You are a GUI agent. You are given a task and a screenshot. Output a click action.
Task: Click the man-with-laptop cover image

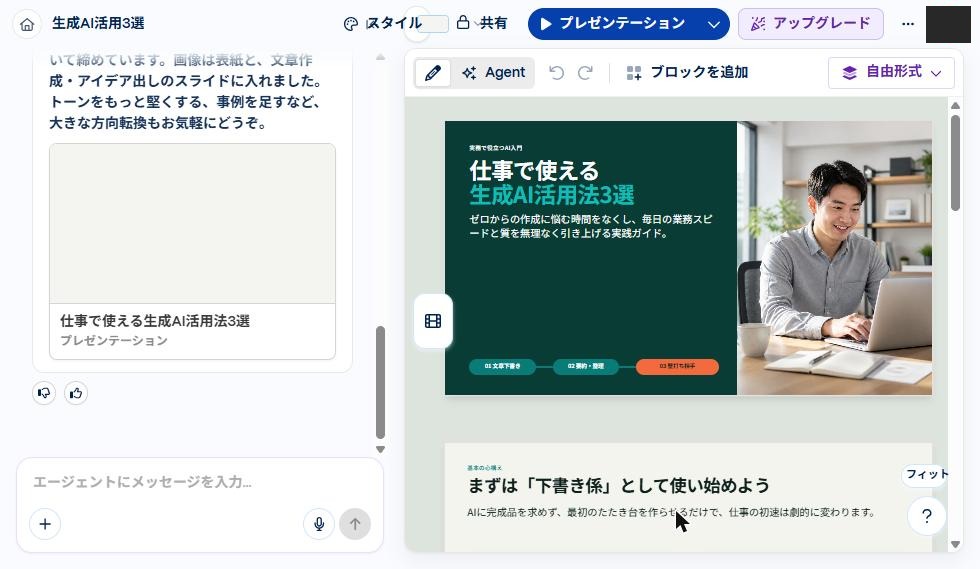click(834, 258)
